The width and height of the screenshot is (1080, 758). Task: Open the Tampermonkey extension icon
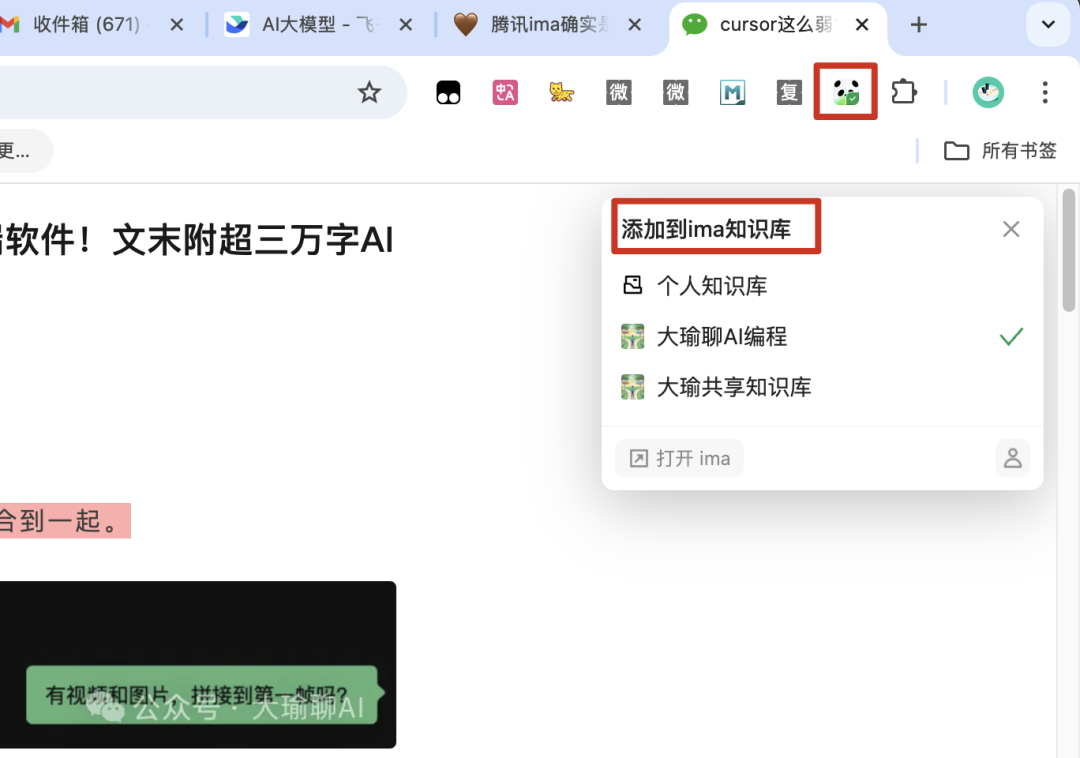click(x=448, y=92)
